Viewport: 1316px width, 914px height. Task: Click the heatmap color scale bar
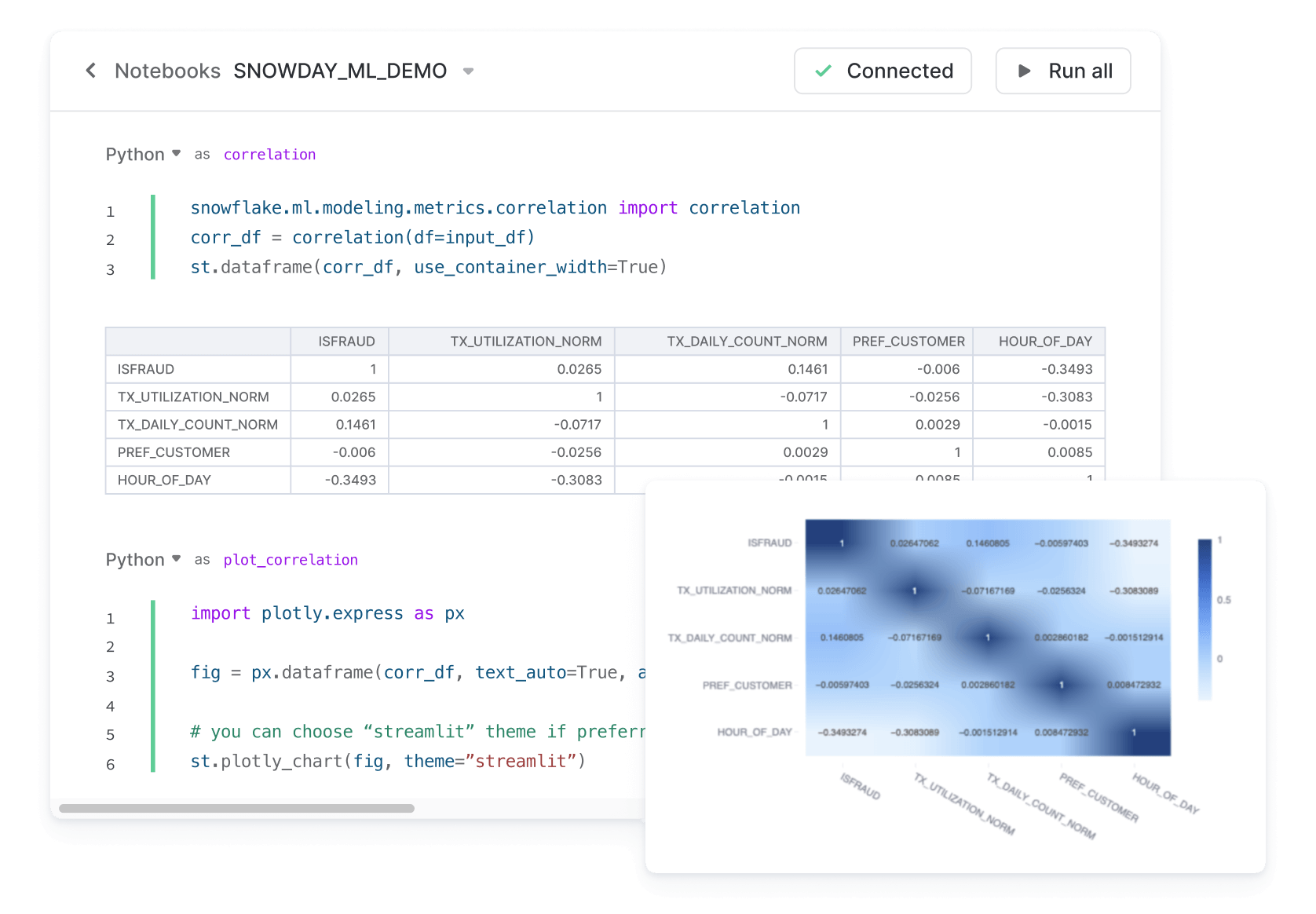1205,619
